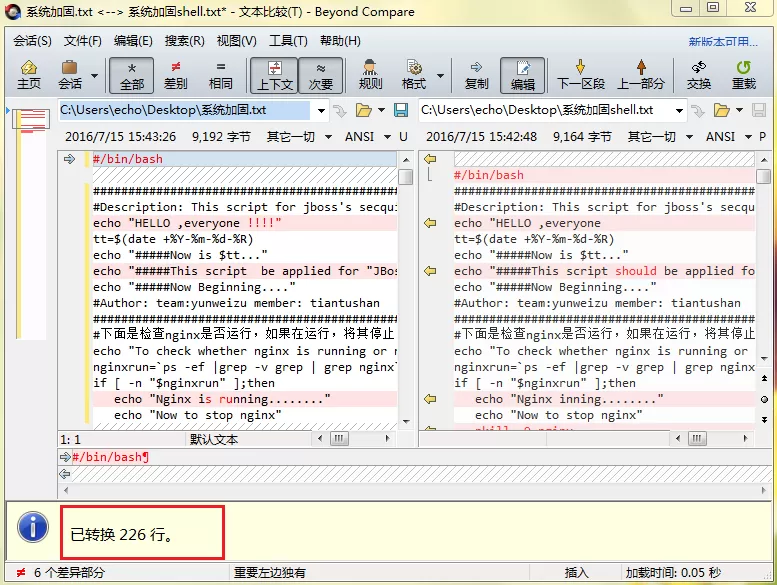Click the right pane save disk icon
Screen dimensions: 777x585
pos(759,110)
